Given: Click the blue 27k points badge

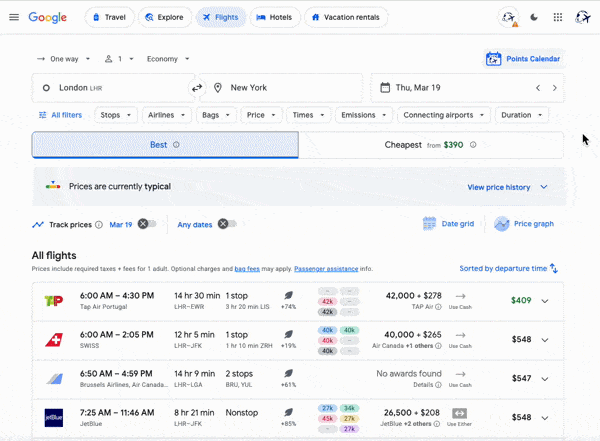Looking at the screenshot, I should [327, 408].
